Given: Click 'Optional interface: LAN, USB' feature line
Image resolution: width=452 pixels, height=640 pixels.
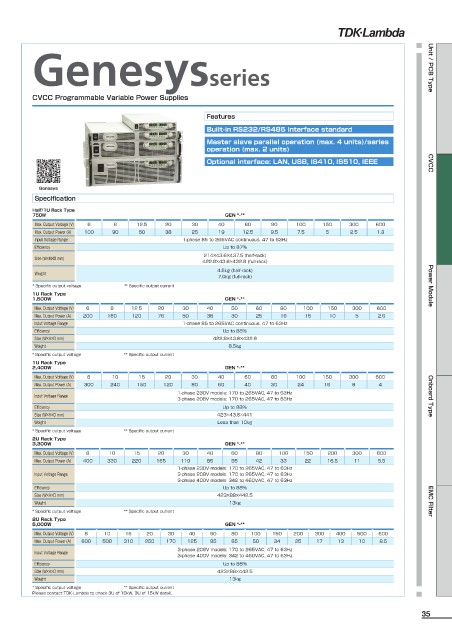Looking at the screenshot, I should pos(299,162).
